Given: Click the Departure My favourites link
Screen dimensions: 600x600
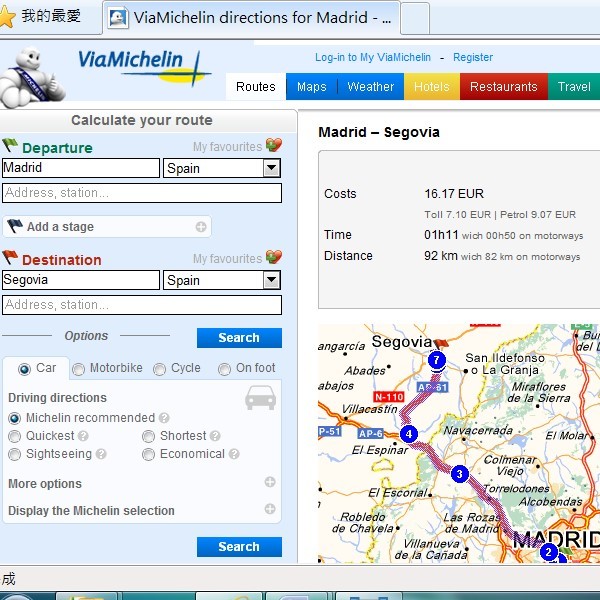Looking at the screenshot, I should 227,147.
